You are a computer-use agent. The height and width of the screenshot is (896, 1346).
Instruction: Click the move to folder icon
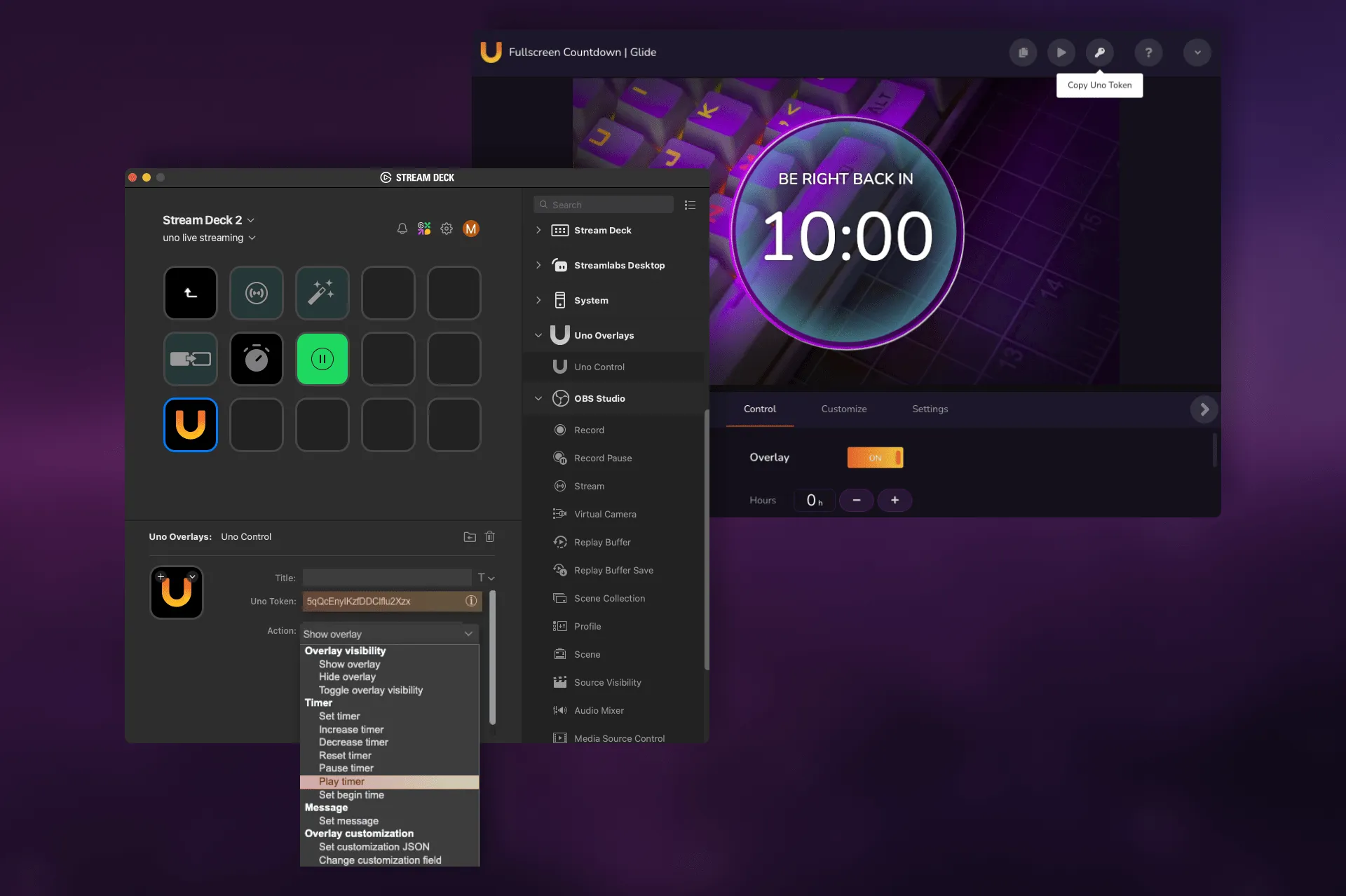(x=470, y=537)
